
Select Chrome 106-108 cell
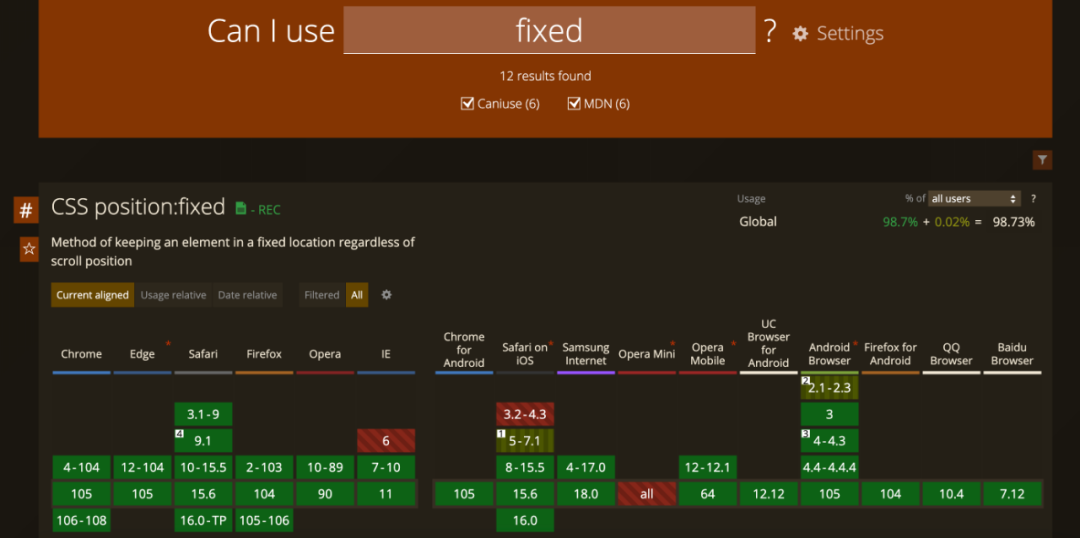[81, 520]
